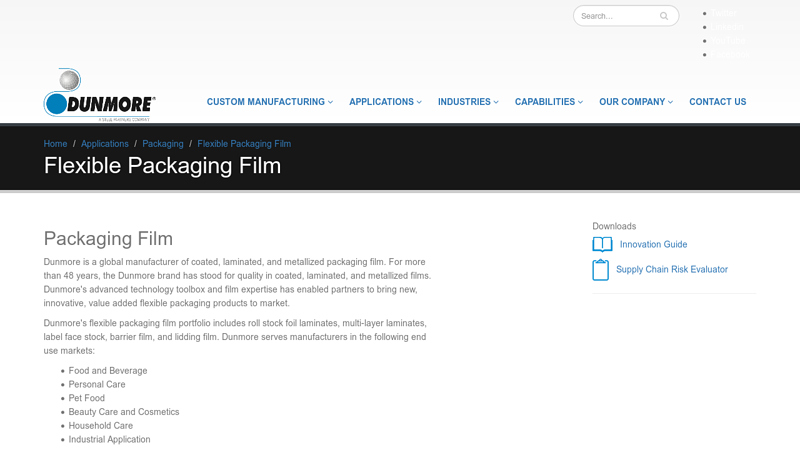The width and height of the screenshot is (800, 450).
Task: Click the Dunmore logo
Action: [x=99, y=95]
